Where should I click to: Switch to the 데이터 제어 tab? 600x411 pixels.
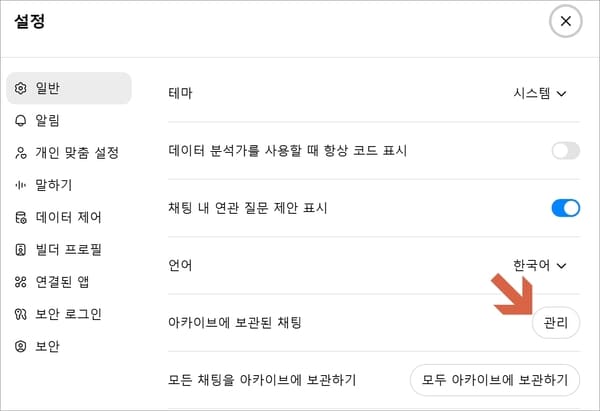point(69,217)
